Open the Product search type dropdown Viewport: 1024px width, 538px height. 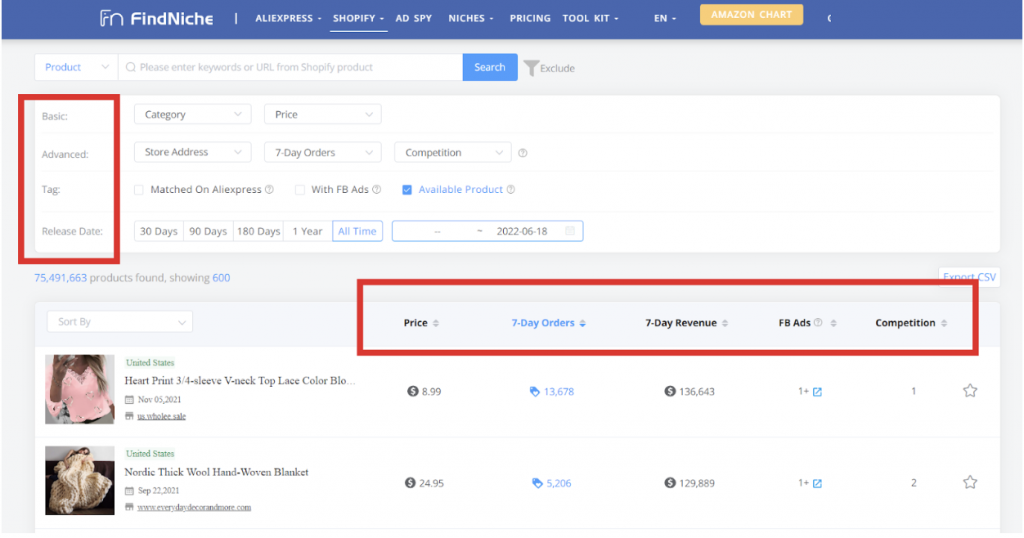pos(76,67)
